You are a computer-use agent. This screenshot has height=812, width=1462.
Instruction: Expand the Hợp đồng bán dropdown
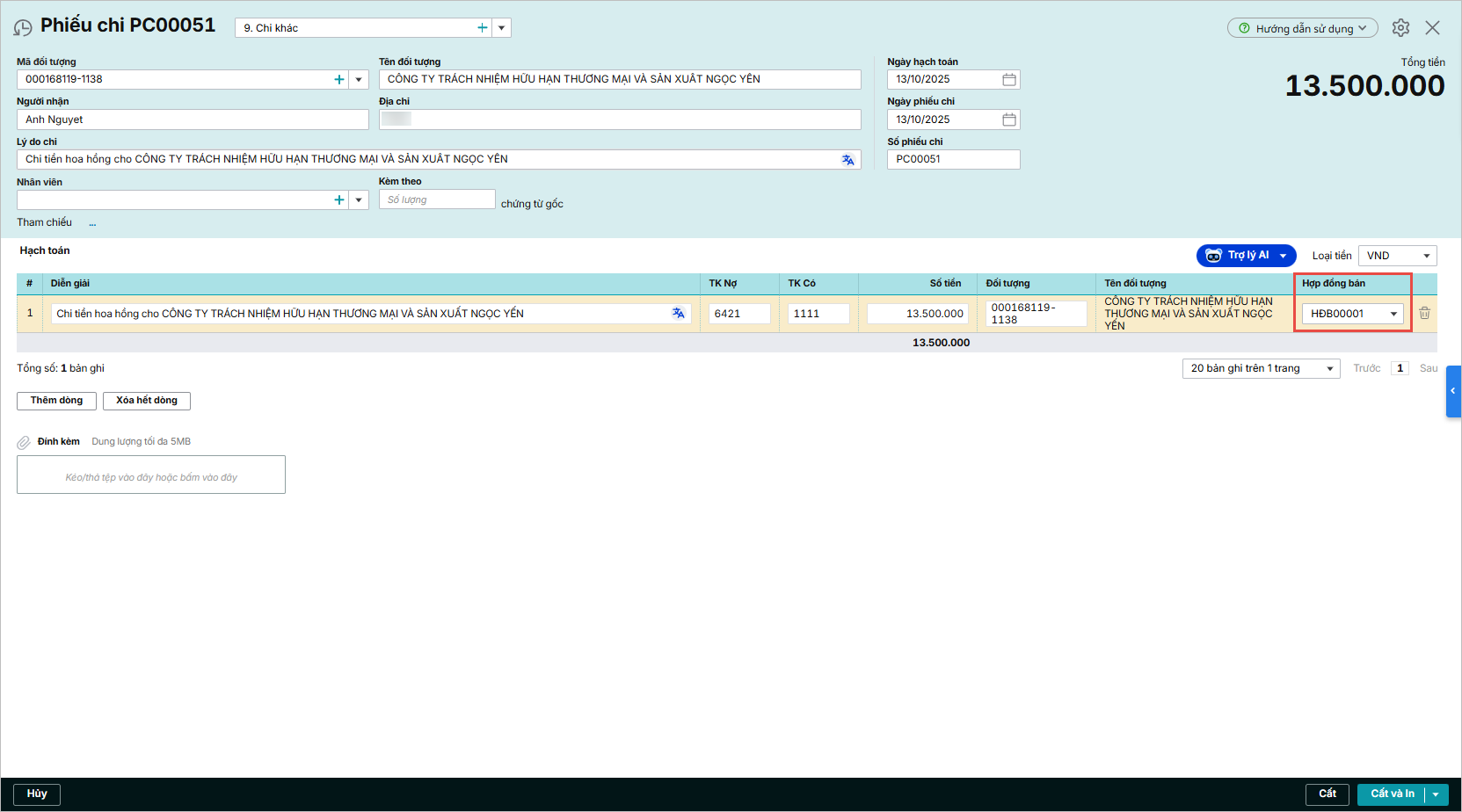(1393, 314)
